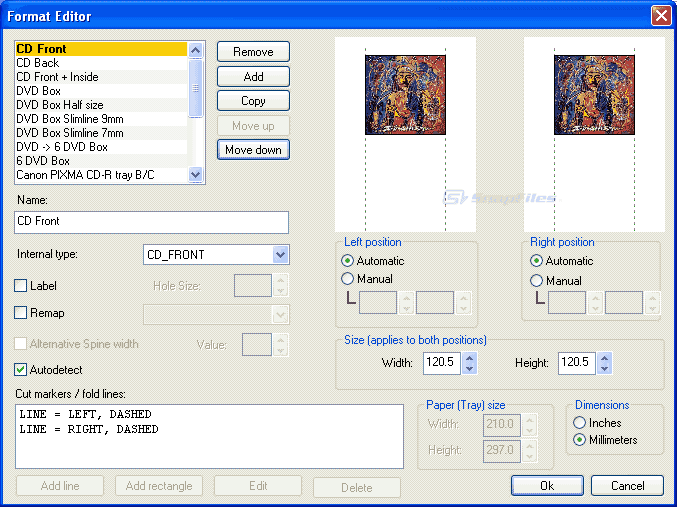The width and height of the screenshot is (677, 507).
Task: Click the left position preview thumbnail
Action: 405,95
